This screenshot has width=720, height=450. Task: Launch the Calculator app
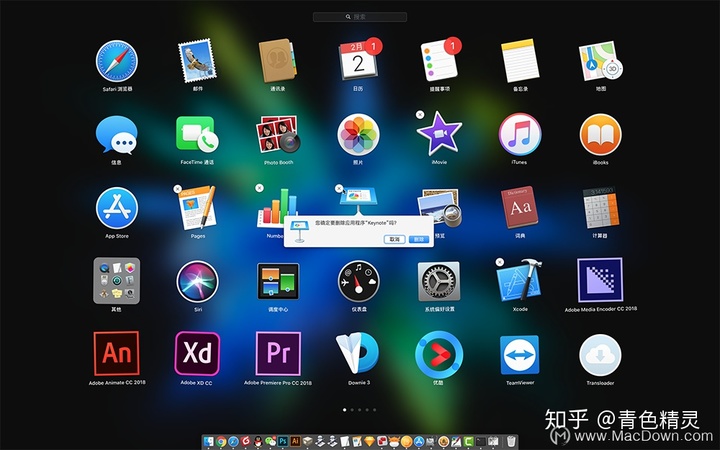pos(601,208)
